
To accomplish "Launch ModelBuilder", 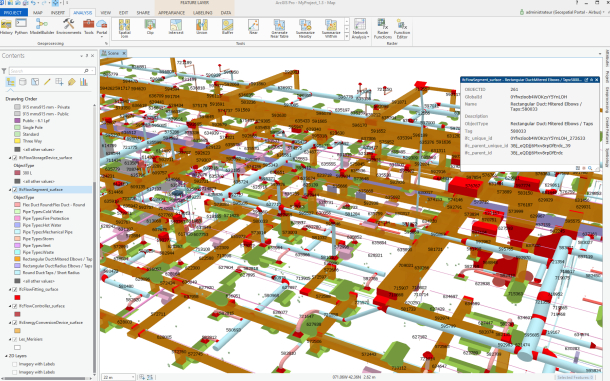I will 42,27.
